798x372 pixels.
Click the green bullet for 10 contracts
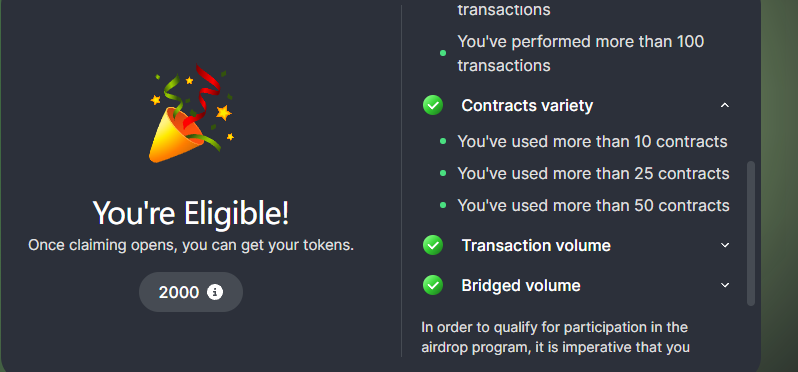tap(443, 141)
